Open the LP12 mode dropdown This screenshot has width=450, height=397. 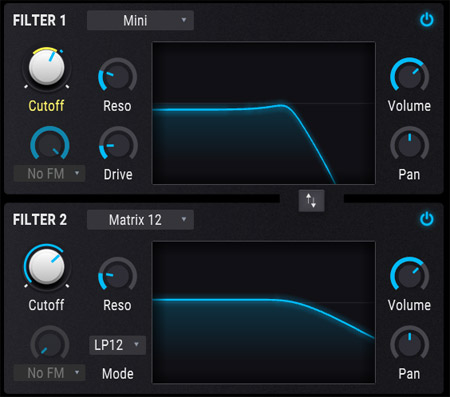click(x=117, y=345)
